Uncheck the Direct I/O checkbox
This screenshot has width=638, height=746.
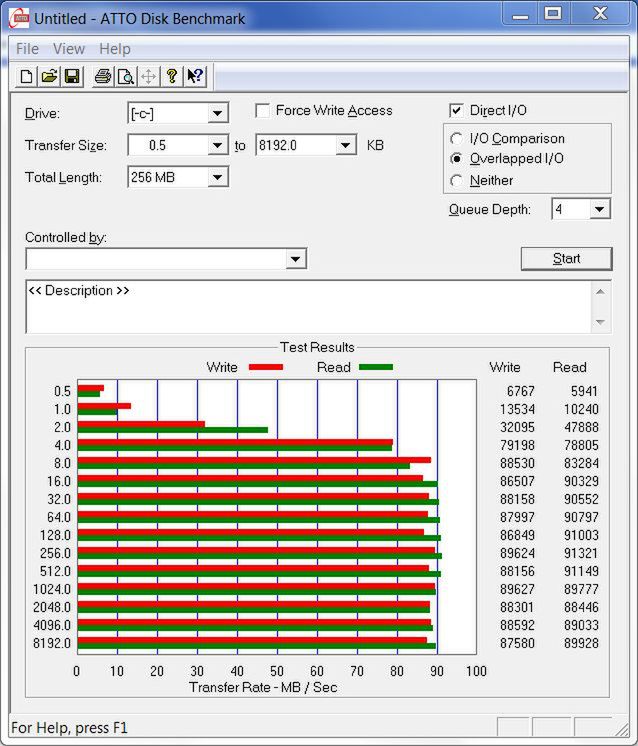coord(456,110)
